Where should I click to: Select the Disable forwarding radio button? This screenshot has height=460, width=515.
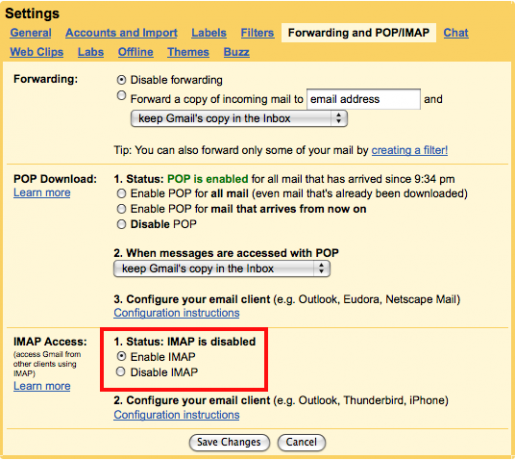[x=121, y=80]
